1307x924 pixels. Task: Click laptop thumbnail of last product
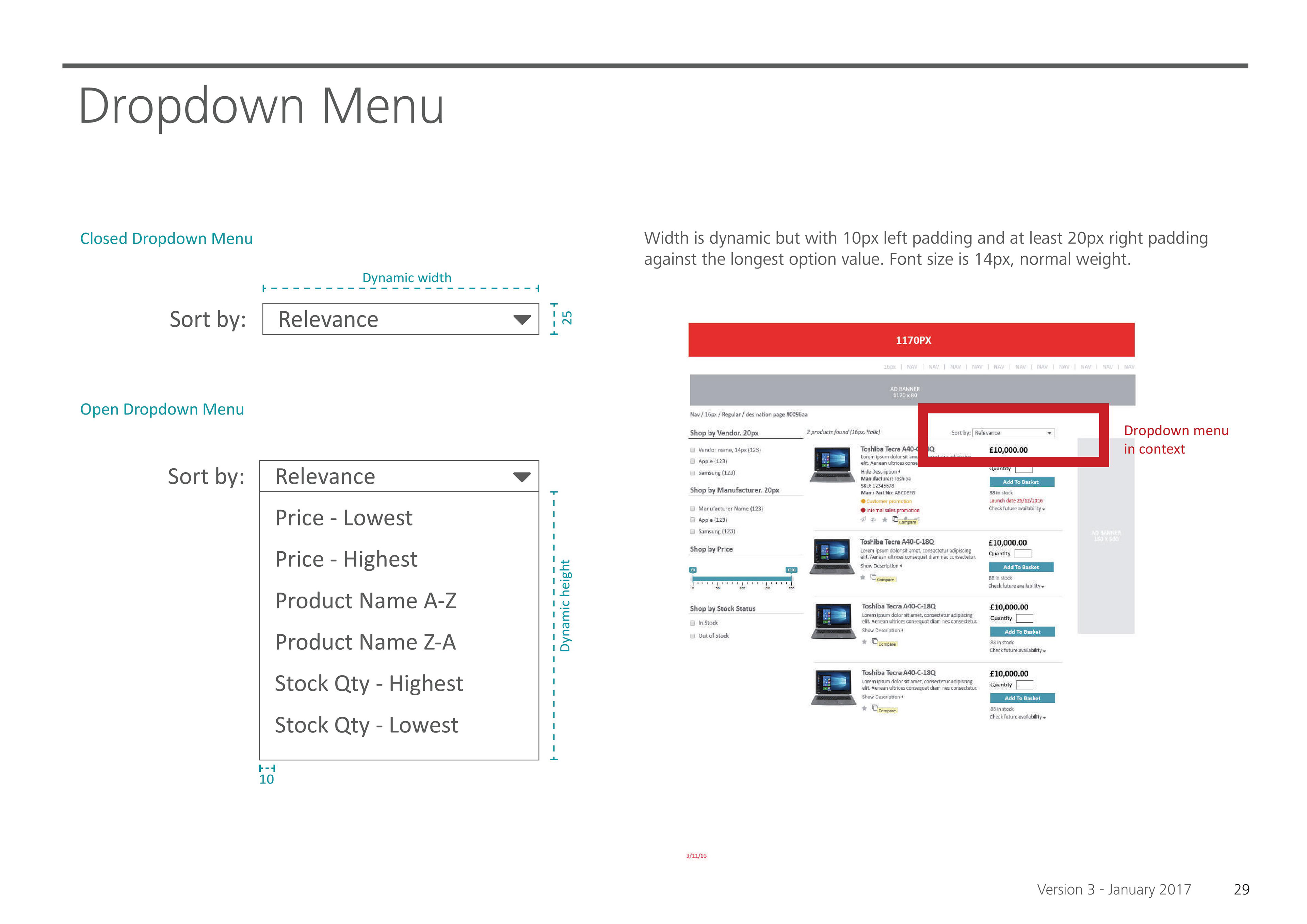[834, 688]
